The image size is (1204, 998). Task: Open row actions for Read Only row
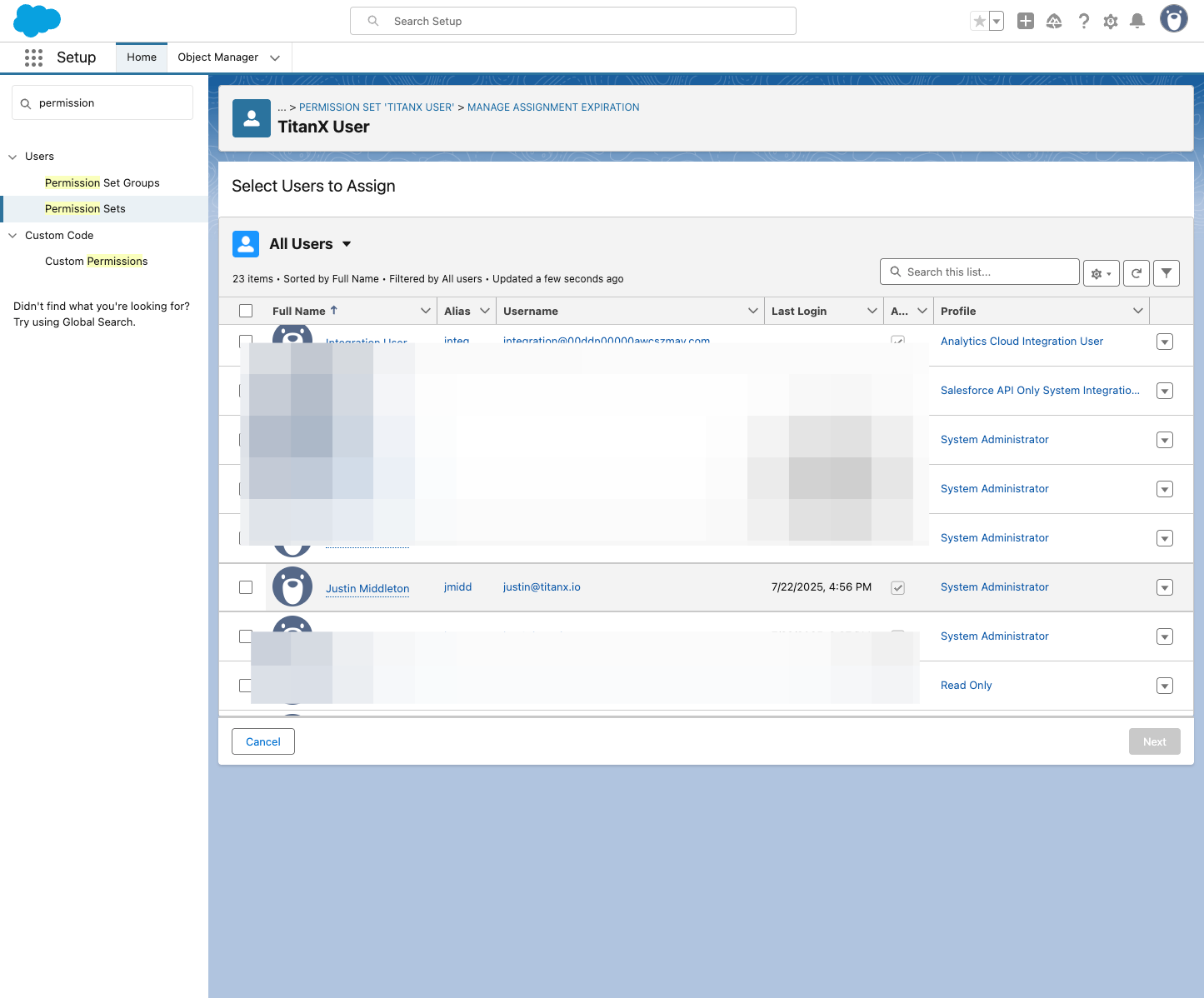point(1165,686)
